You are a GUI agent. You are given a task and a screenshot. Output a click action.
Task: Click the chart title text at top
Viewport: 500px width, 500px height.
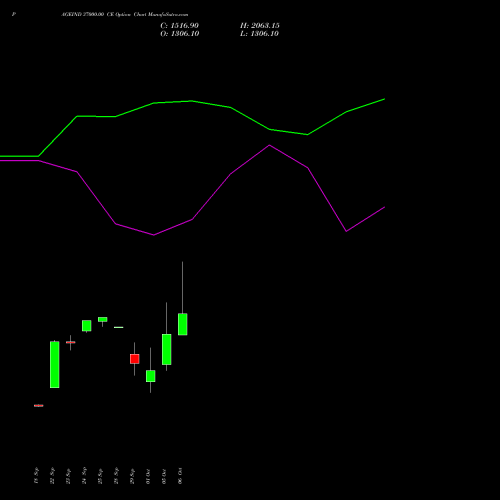(x=124, y=15)
